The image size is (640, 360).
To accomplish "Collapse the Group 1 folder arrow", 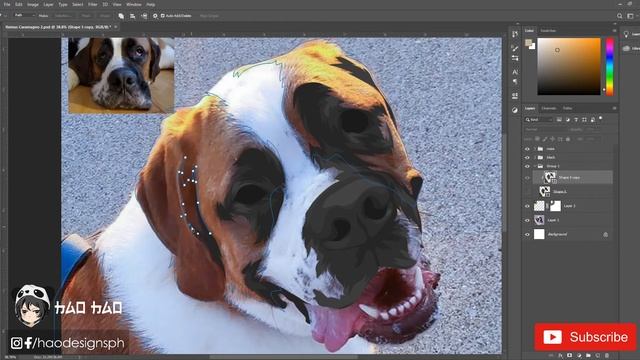I will [535, 166].
